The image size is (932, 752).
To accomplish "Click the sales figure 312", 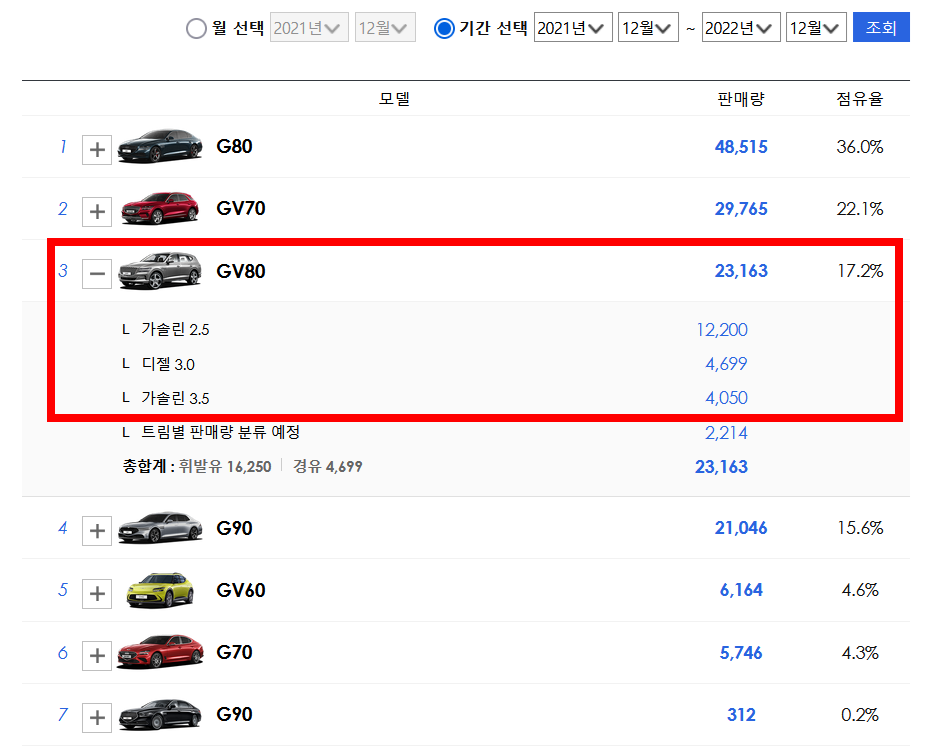I will [x=741, y=715].
